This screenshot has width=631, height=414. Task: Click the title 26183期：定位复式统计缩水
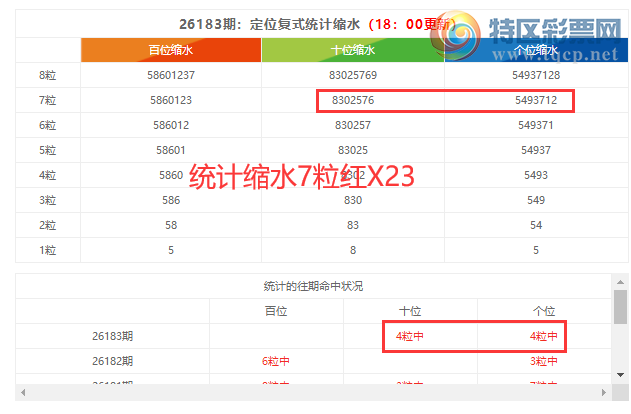tap(269, 24)
